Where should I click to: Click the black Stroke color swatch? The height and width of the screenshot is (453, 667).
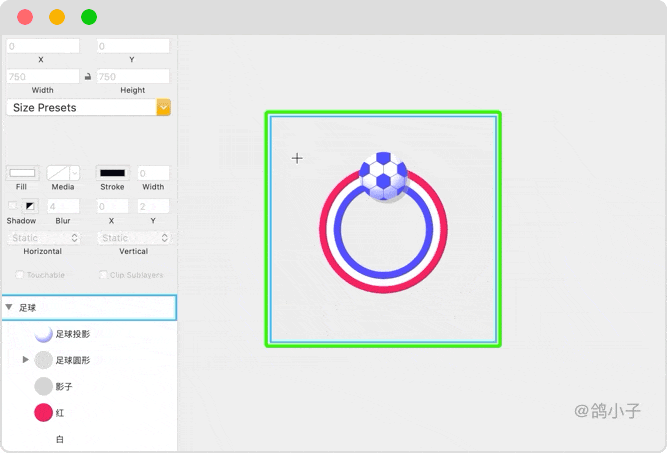(112, 173)
